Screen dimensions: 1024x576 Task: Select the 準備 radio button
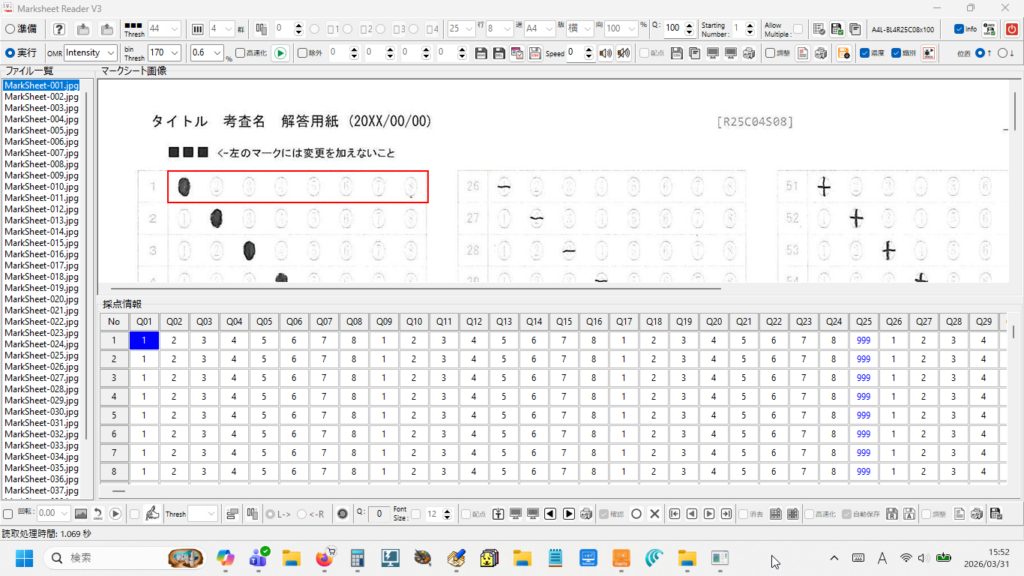pyautogui.click(x=11, y=29)
